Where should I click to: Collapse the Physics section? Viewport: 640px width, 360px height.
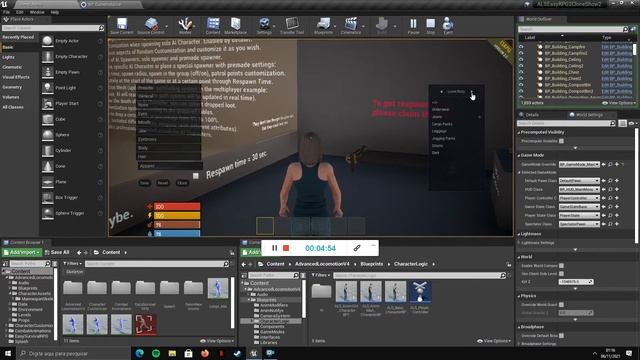pos(519,296)
